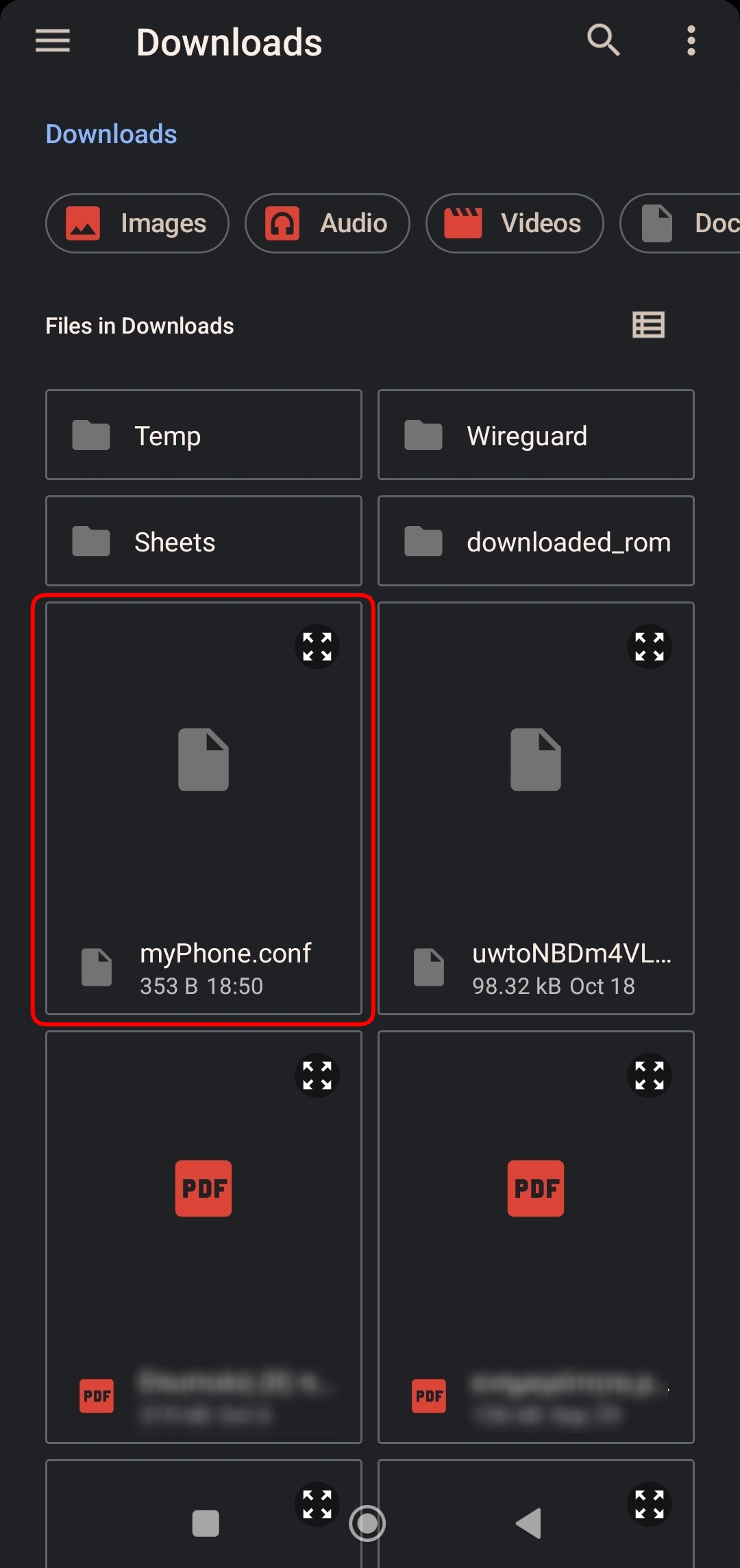Open the Sheets folder
Viewport: 740px width, 1568px height.
coord(203,541)
